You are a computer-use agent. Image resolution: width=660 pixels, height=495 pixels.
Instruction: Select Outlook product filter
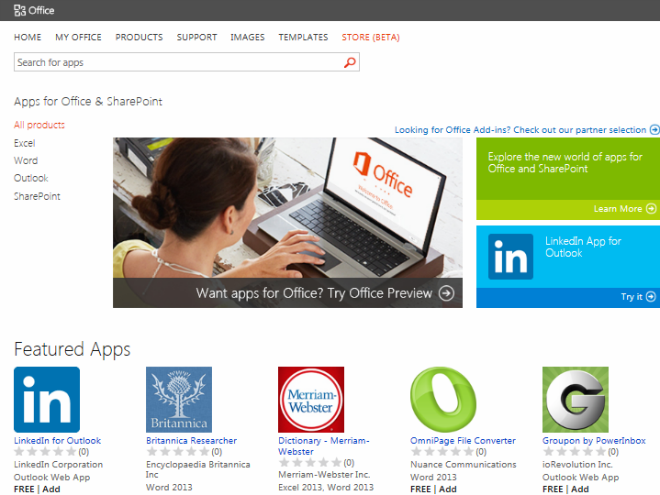point(31,178)
